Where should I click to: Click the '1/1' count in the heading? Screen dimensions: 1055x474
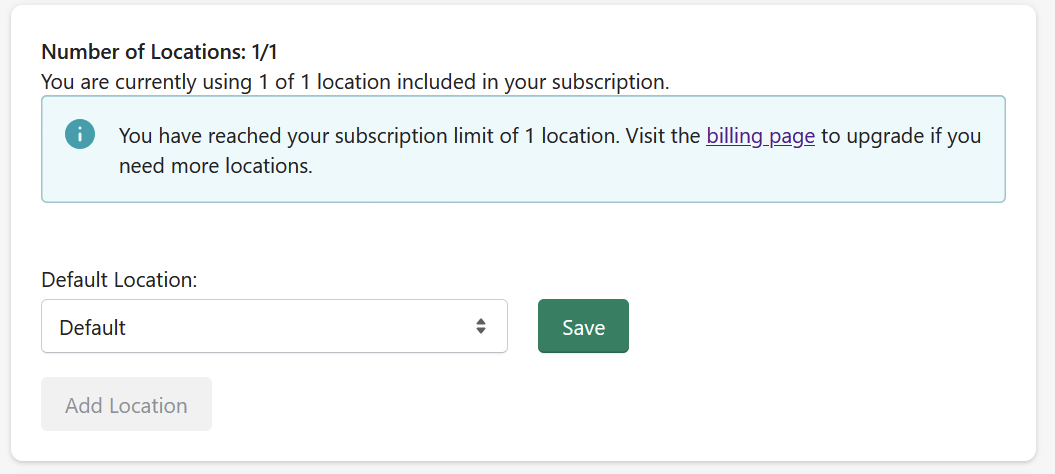[264, 52]
